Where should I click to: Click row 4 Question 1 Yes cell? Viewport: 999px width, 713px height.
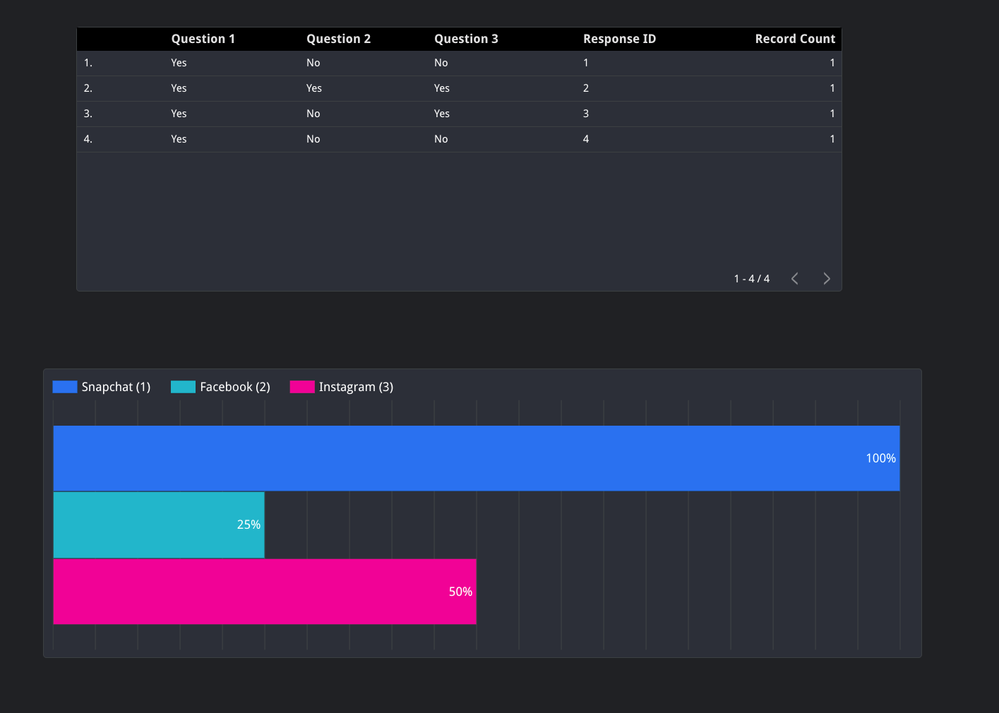(x=178, y=139)
